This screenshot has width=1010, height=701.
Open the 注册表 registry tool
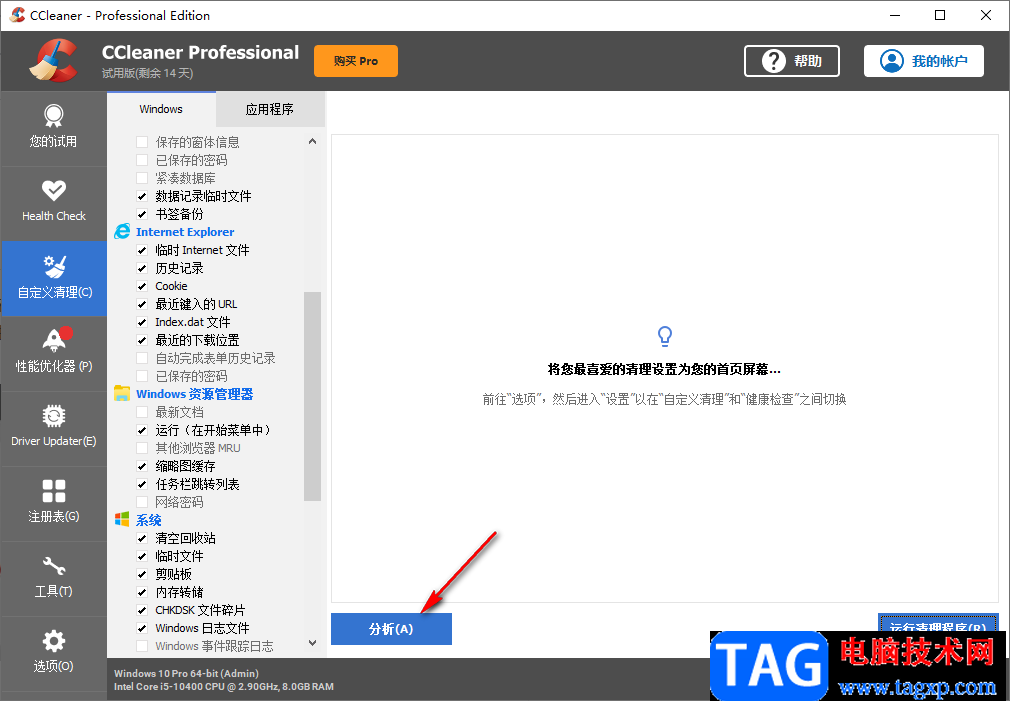click(x=53, y=503)
